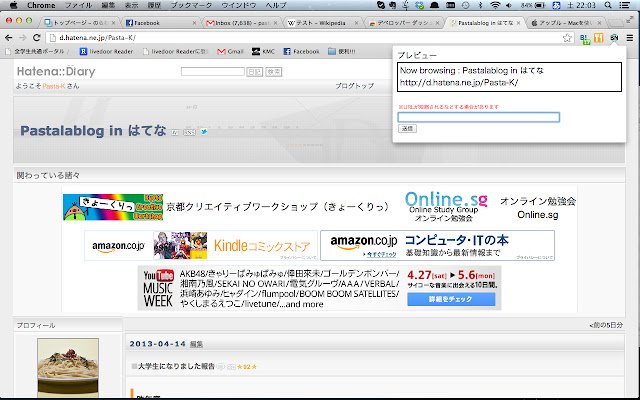Switch to the テスト - Wikipedia tab
The image size is (640, 400).
(322, 23)
